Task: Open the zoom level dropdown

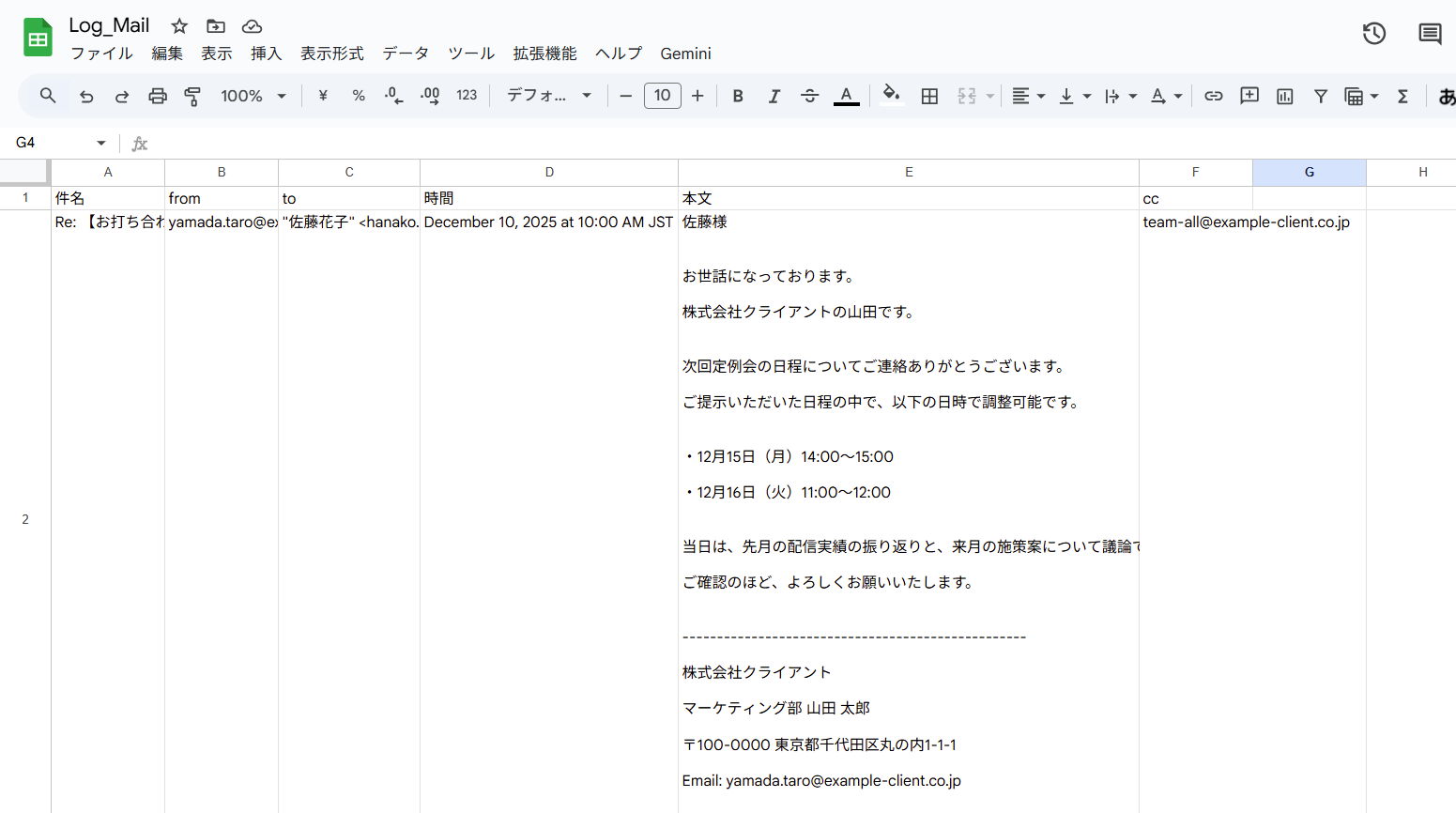Action: click(252, 95)
